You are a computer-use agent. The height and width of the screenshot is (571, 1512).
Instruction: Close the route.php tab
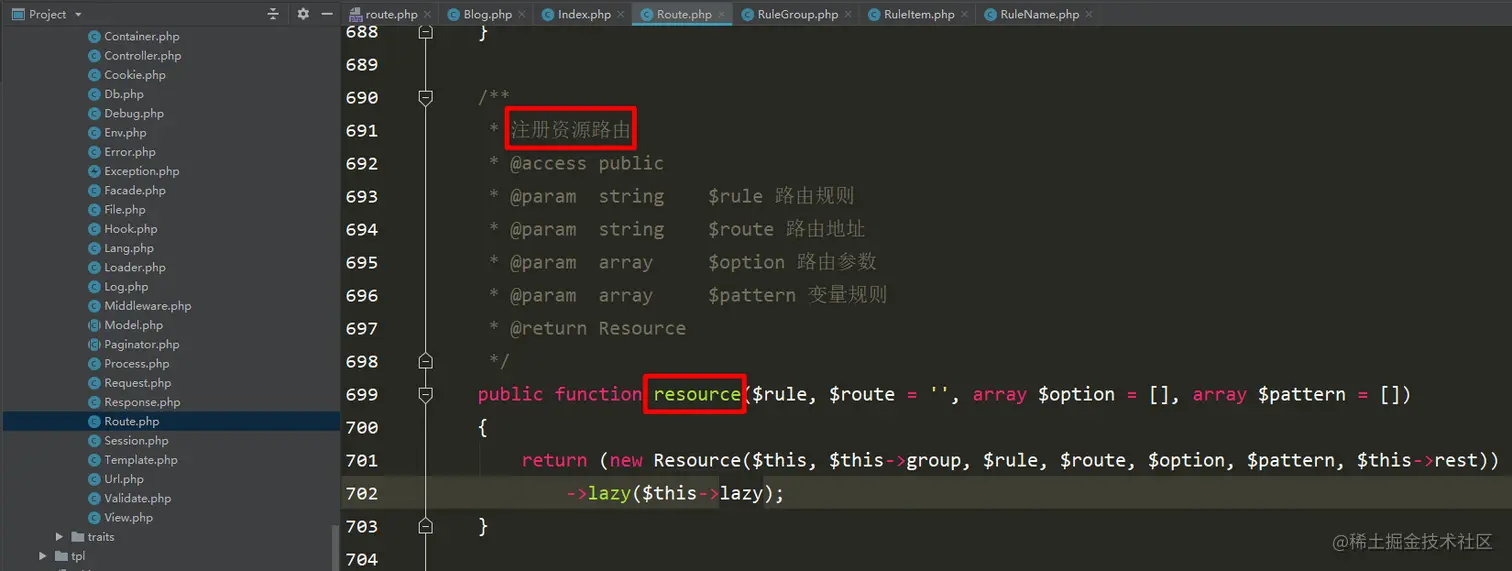427,15
